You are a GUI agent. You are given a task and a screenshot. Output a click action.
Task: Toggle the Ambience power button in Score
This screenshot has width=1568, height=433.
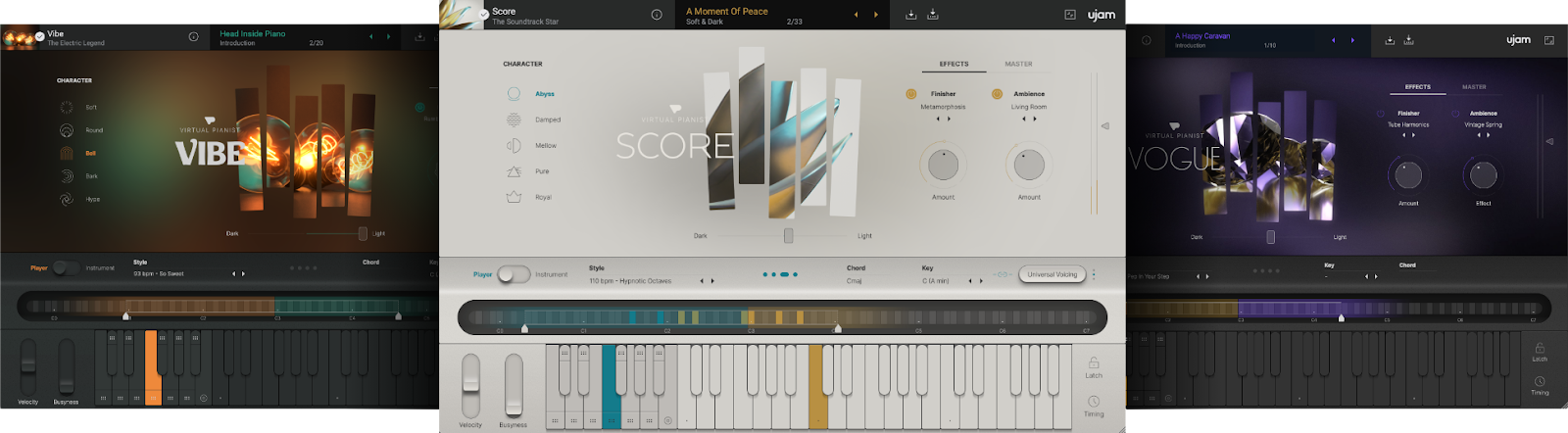pyautogui.click(x=997, y=94)
